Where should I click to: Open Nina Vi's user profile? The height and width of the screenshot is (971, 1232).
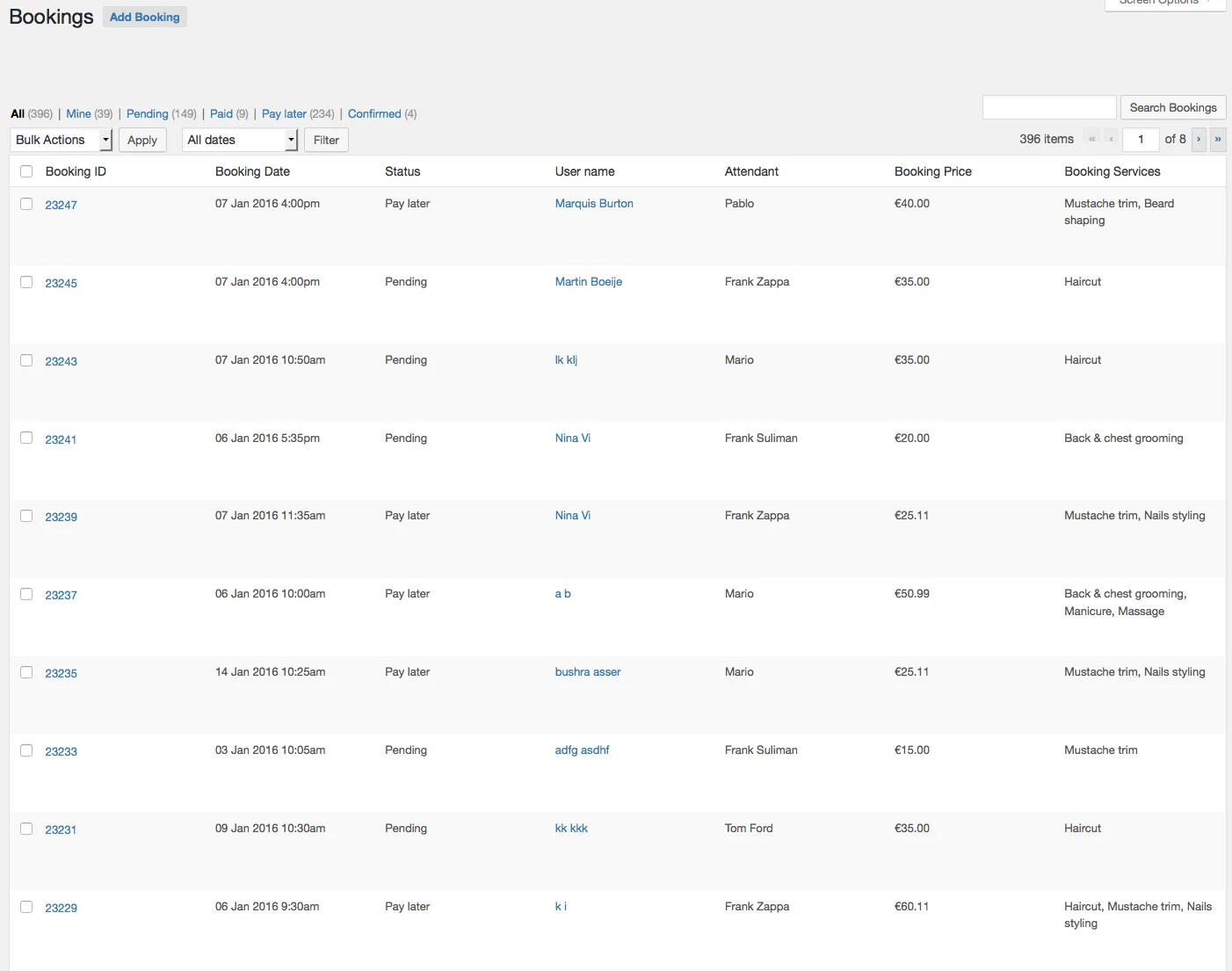tap(572, 438)
